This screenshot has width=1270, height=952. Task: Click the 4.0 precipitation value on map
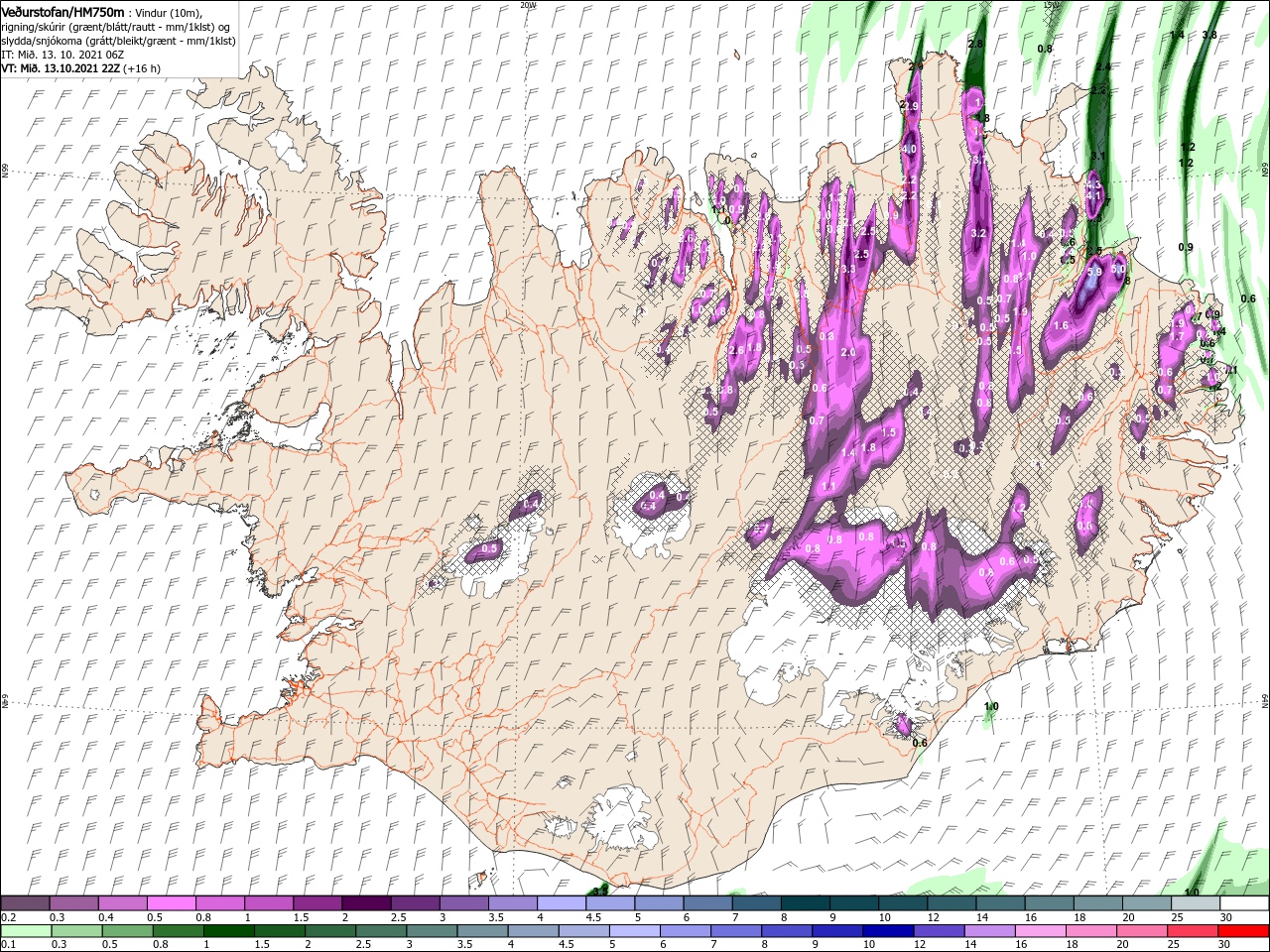click(x=908, y=149)
